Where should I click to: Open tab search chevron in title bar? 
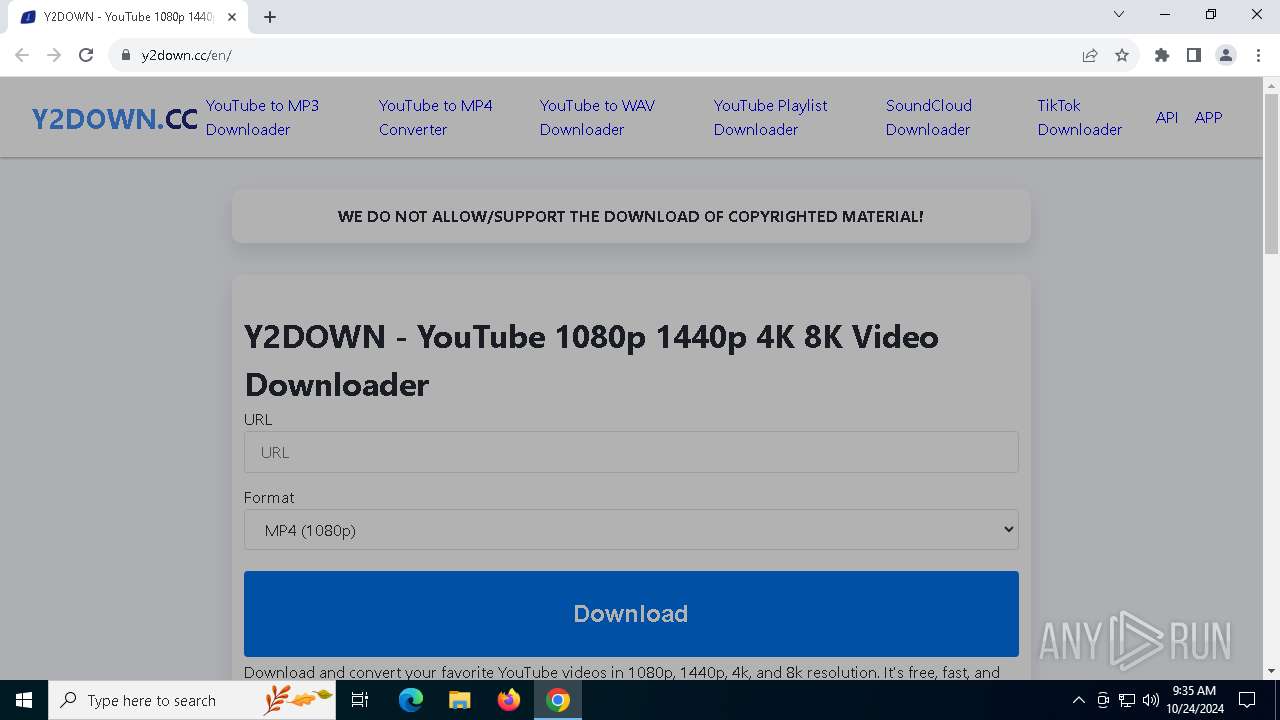pos(1119,14)
